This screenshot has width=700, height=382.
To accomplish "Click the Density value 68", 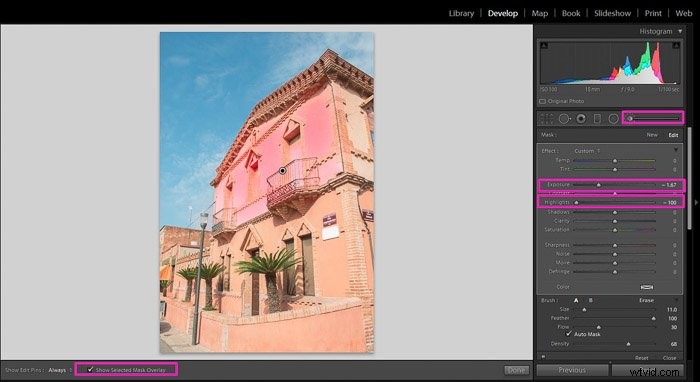I will (674, 344).
